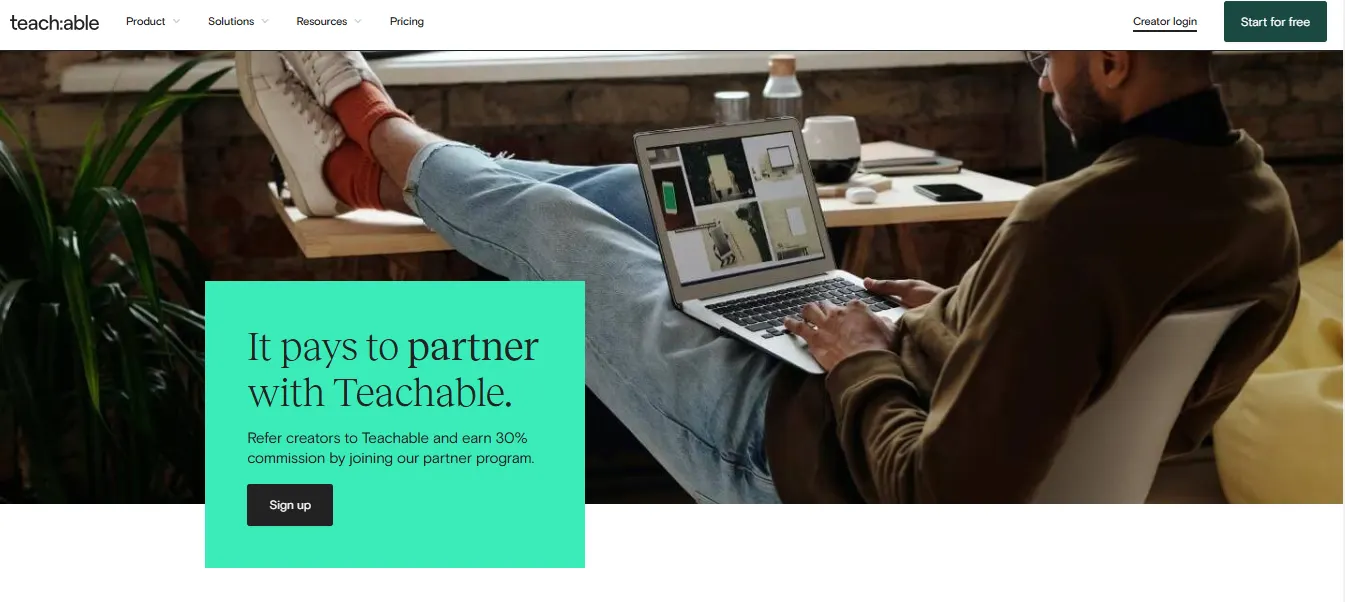
Task: Expand the Resources dropdown chevron
Action: [x=358, y=21]
